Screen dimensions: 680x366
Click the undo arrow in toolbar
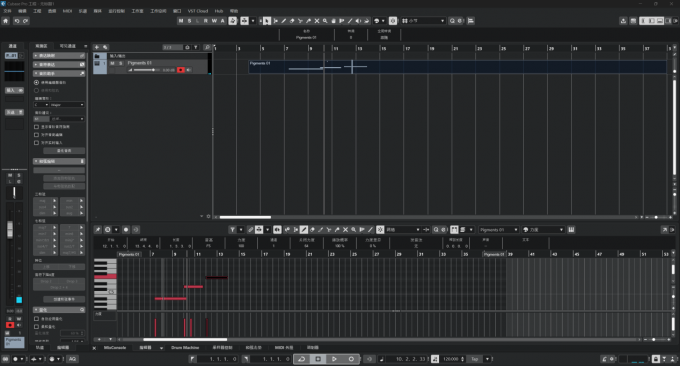click(x=17, y=21)
